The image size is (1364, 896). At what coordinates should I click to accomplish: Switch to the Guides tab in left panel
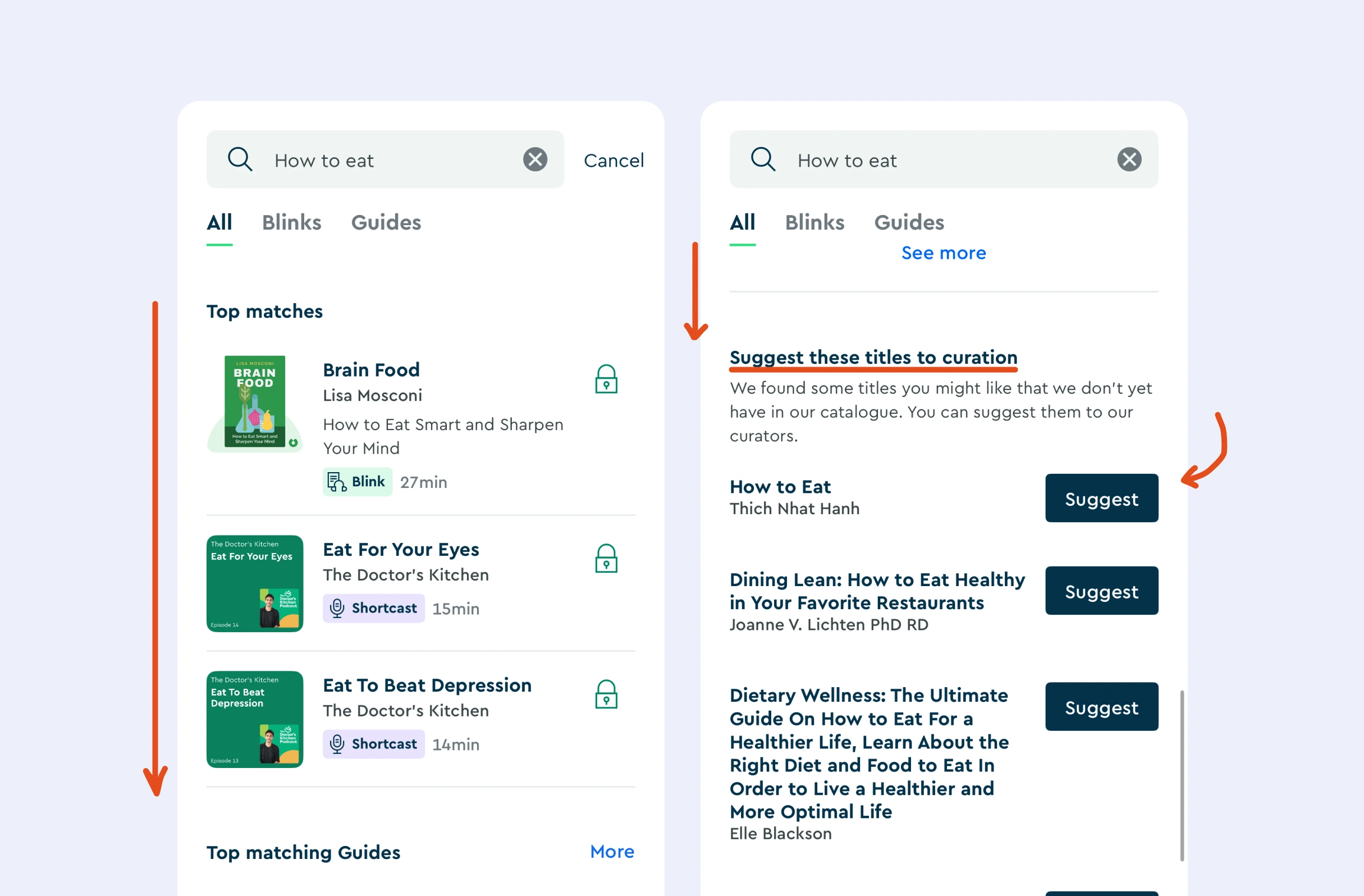386,222
